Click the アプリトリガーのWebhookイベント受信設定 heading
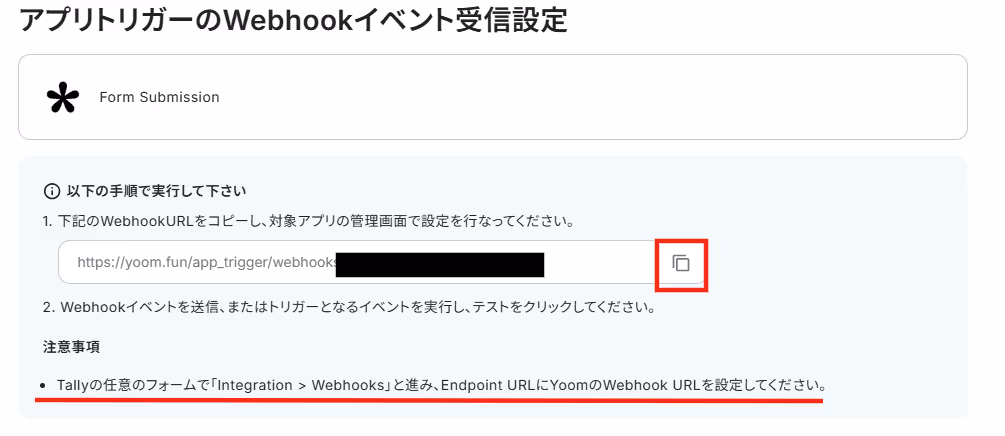 pyautogui.click(x=294, y=20)
